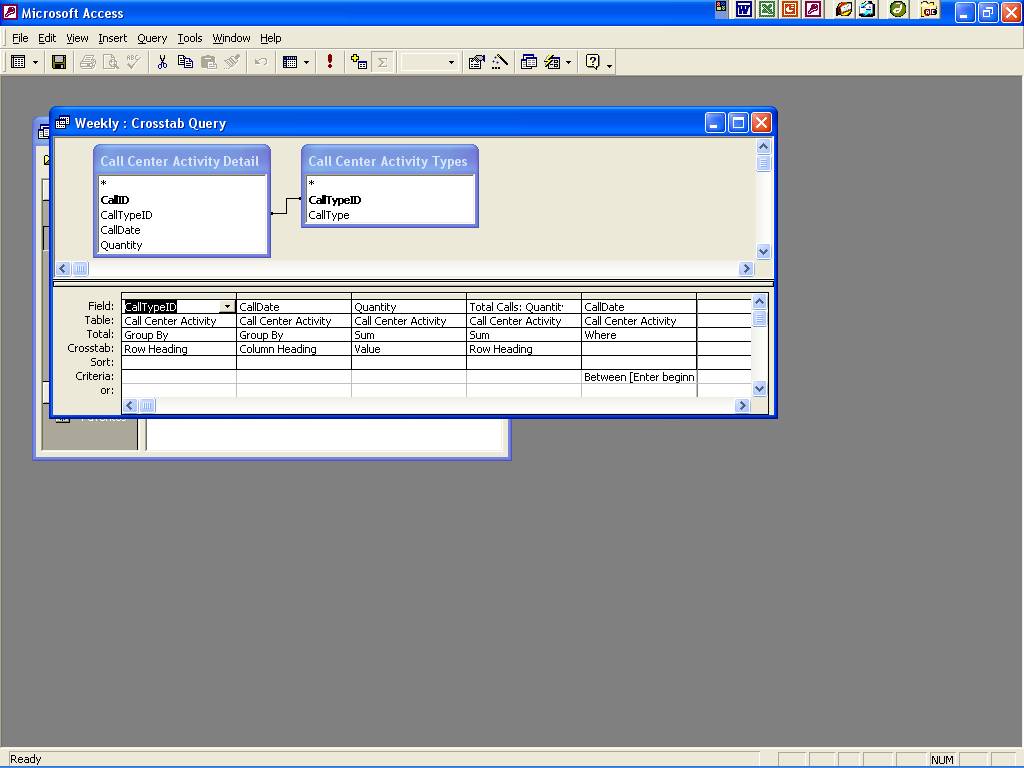
Task: Expand the CallTypeID field dropdown arrow
Action: pos(227,307)
